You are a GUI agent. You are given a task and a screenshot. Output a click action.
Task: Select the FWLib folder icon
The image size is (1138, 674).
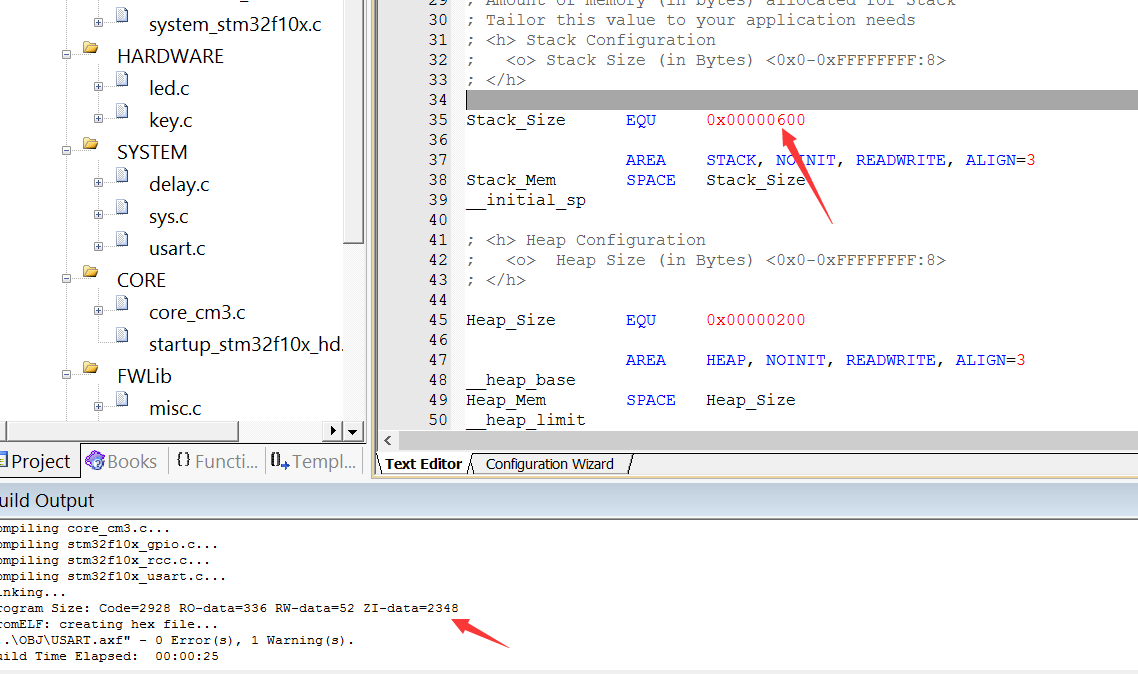click(x=91, y=368)
